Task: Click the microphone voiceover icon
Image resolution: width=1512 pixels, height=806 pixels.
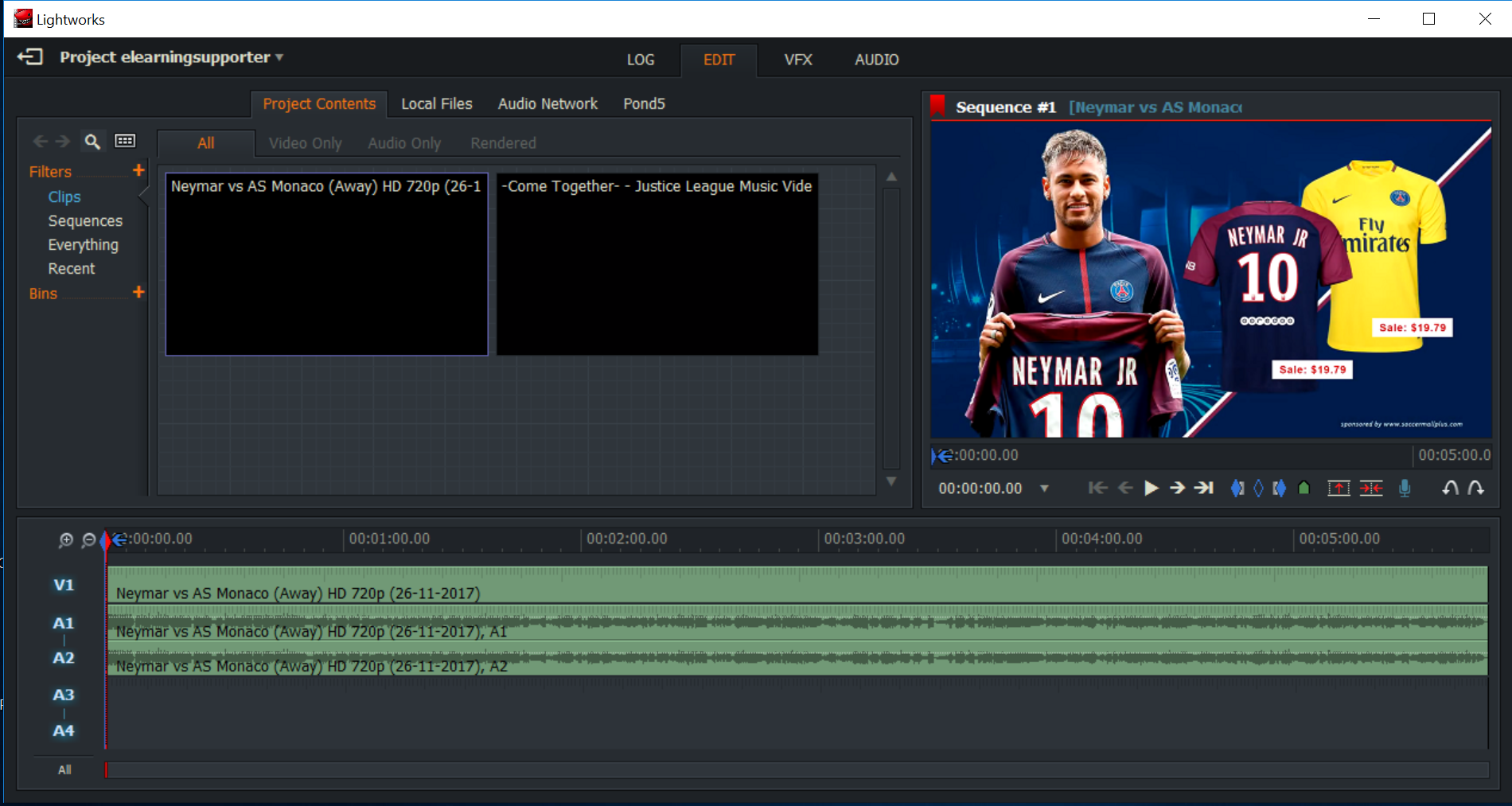Action: click(1404, 488)
